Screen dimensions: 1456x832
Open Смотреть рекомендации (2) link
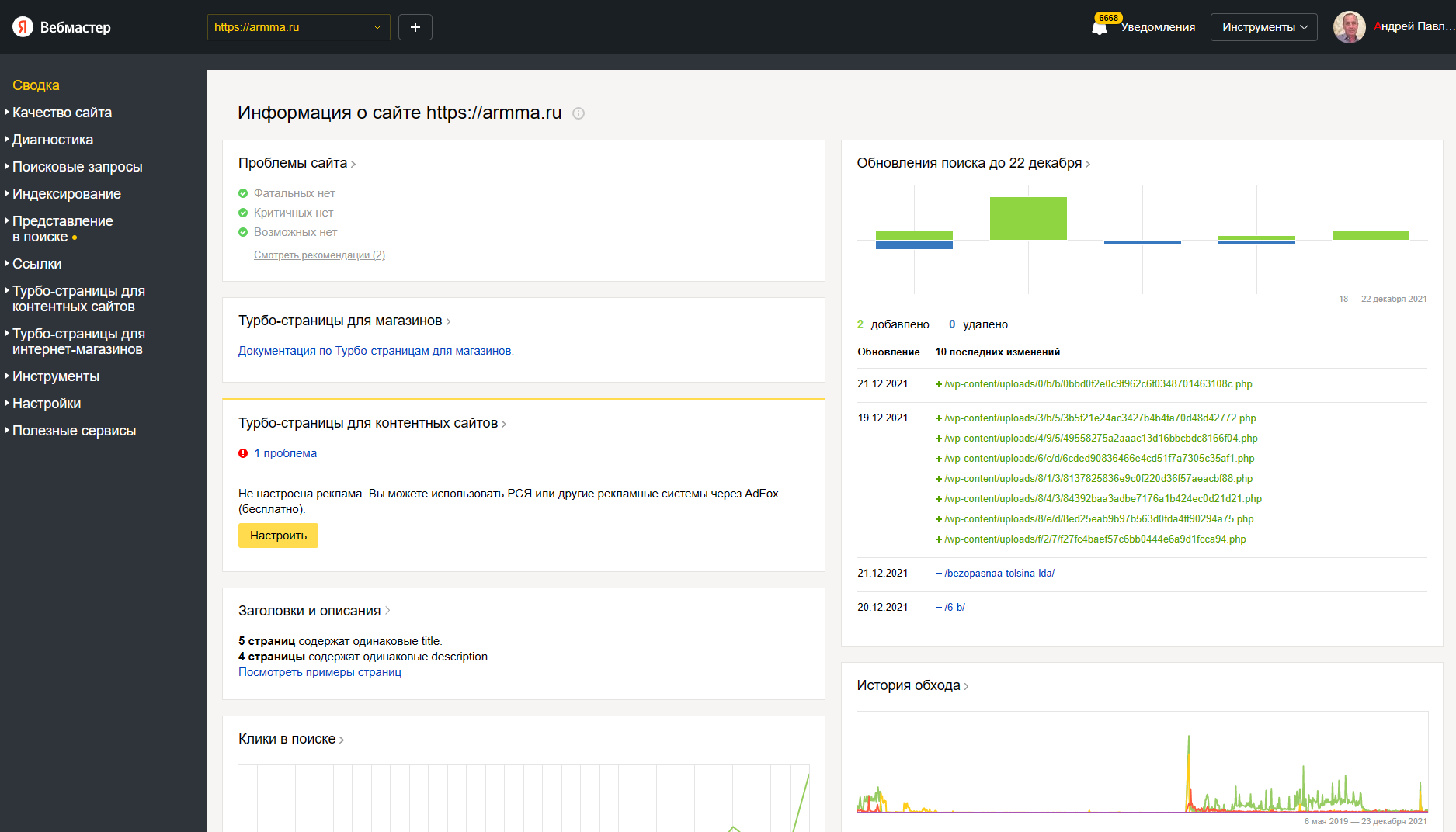(x=319, y=255)
